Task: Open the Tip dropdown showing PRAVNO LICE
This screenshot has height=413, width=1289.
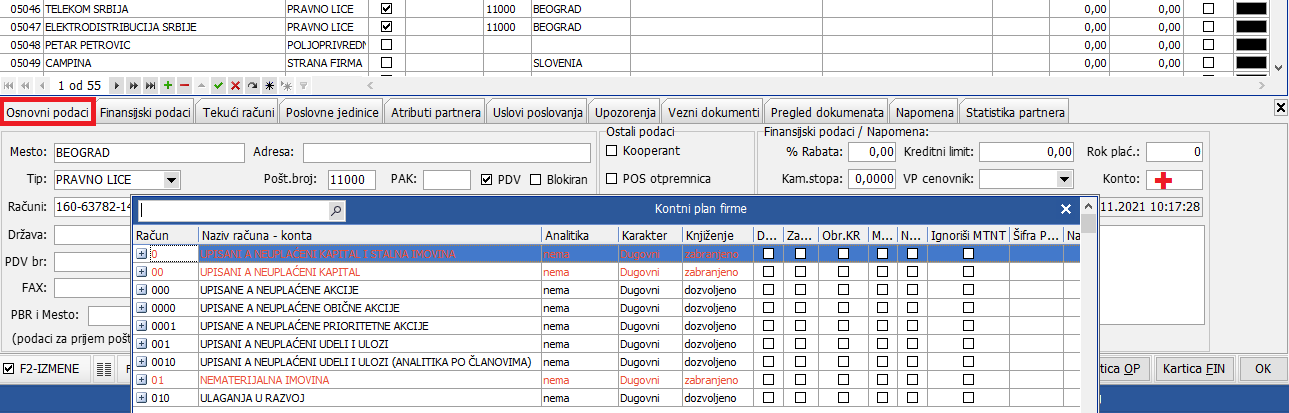Action: coord(171,180)
